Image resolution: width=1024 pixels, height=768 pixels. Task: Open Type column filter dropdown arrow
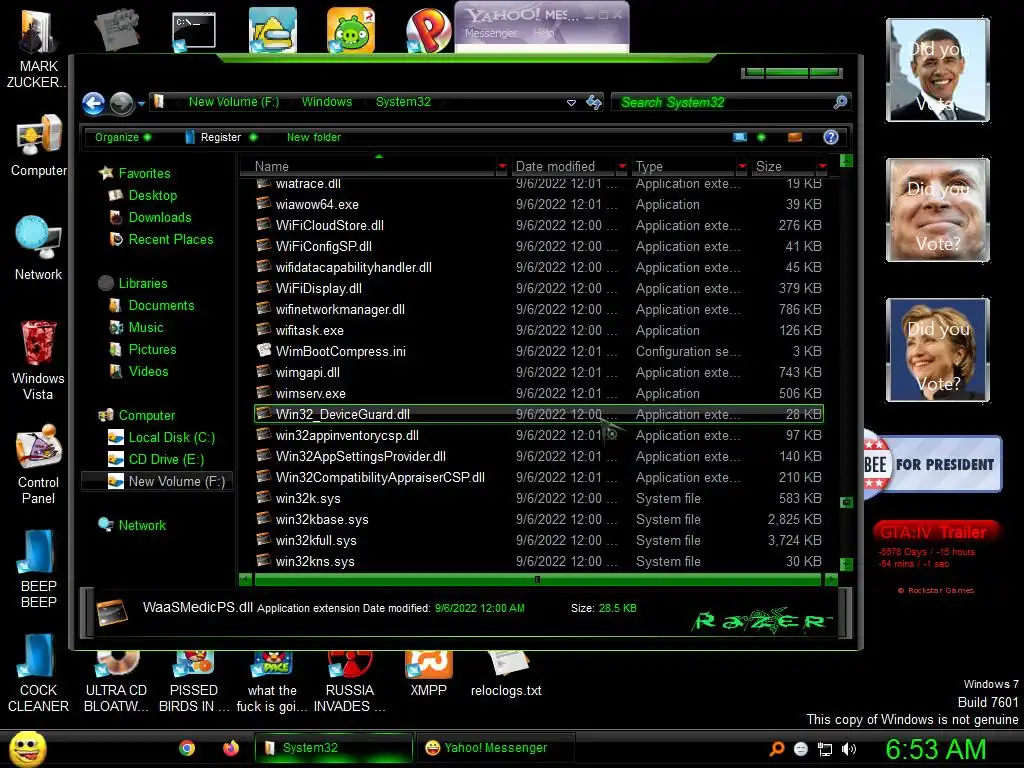(742, 167)
